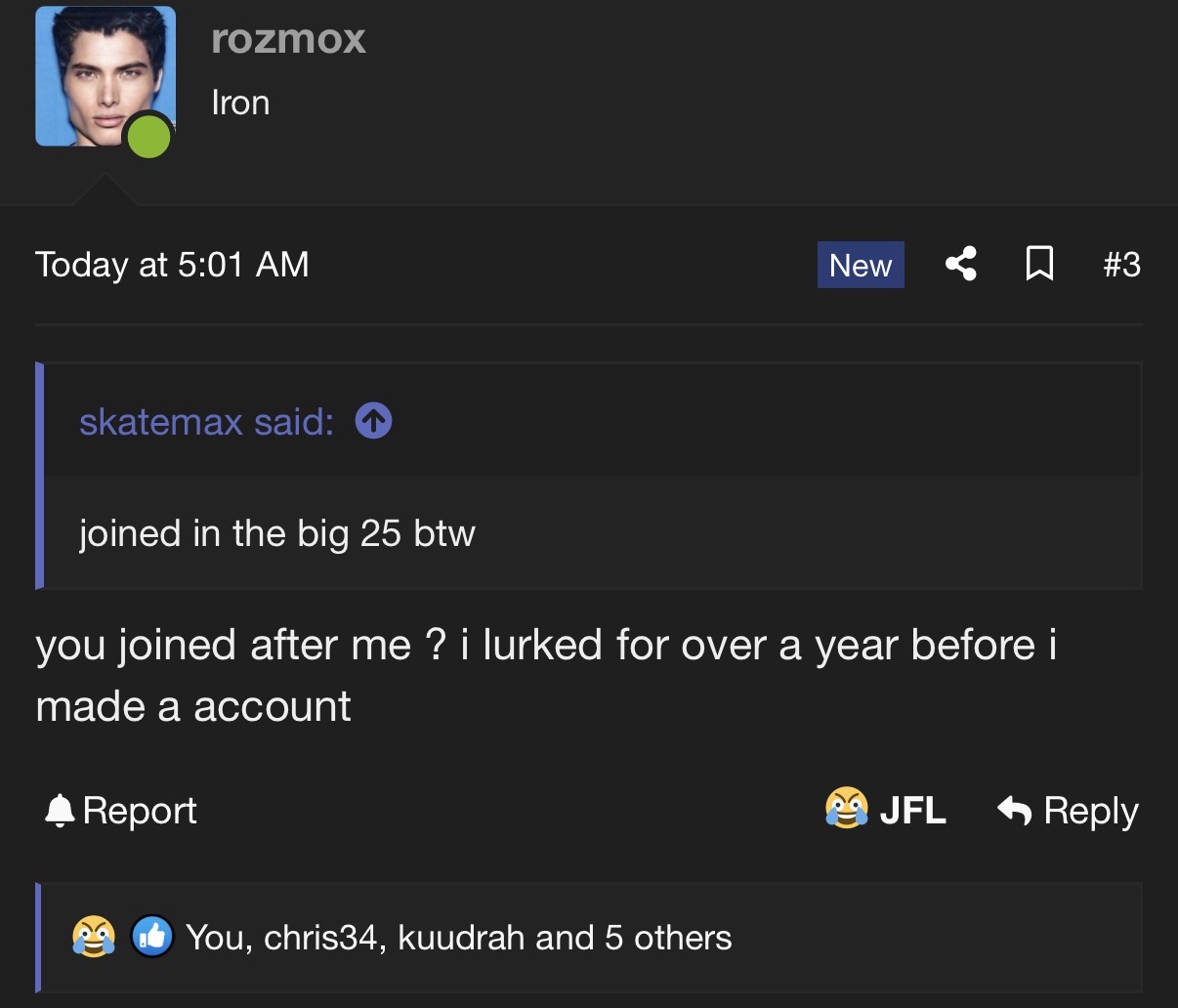Viewport: 1178px width, 1008px height.
Task: Click the "New" post badge
Action: pyautogui.click(x=861, y=265)
